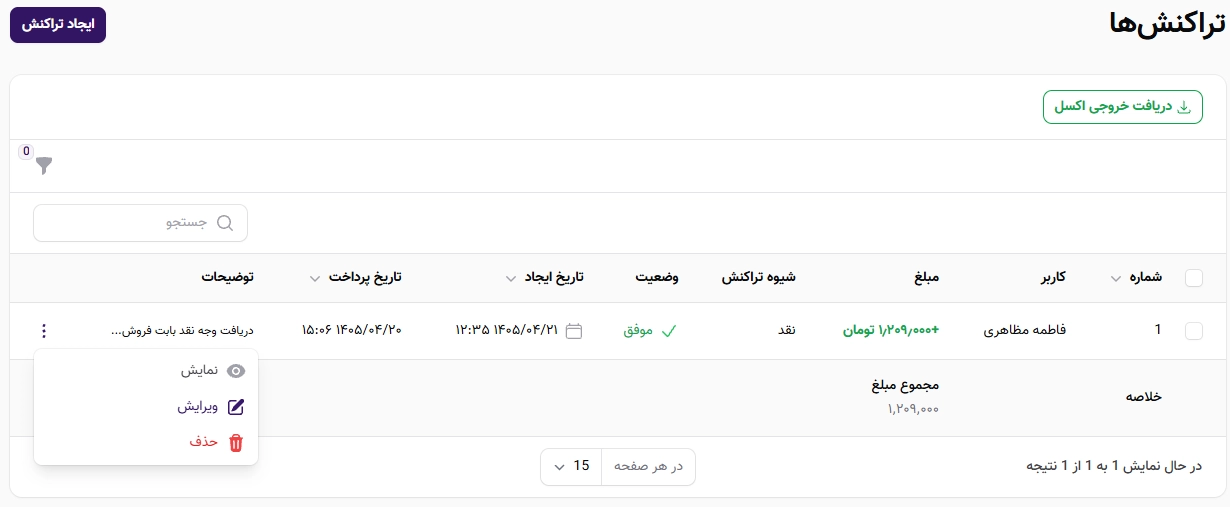Image resolution: width=1230 pixels, height=507 pixels.
Task: Click the three-dot row actions icon
Action: (43, 330)
